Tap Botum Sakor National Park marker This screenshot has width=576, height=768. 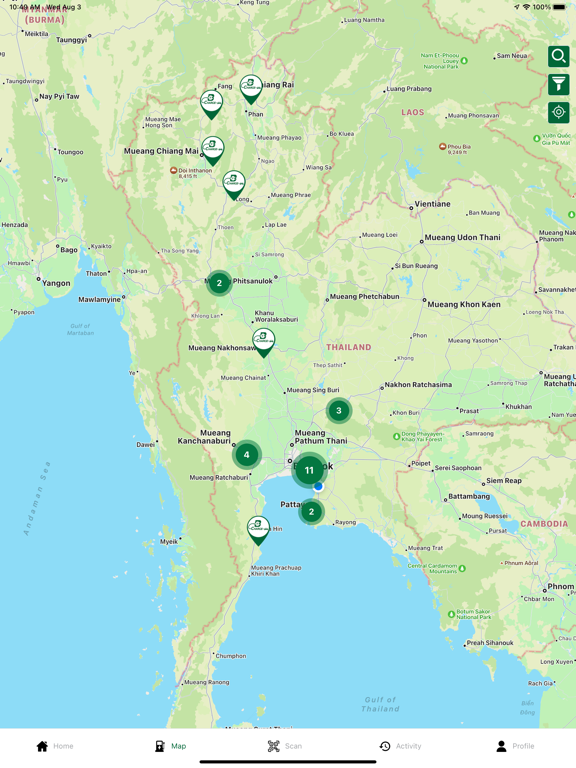[x=452, y=614]
